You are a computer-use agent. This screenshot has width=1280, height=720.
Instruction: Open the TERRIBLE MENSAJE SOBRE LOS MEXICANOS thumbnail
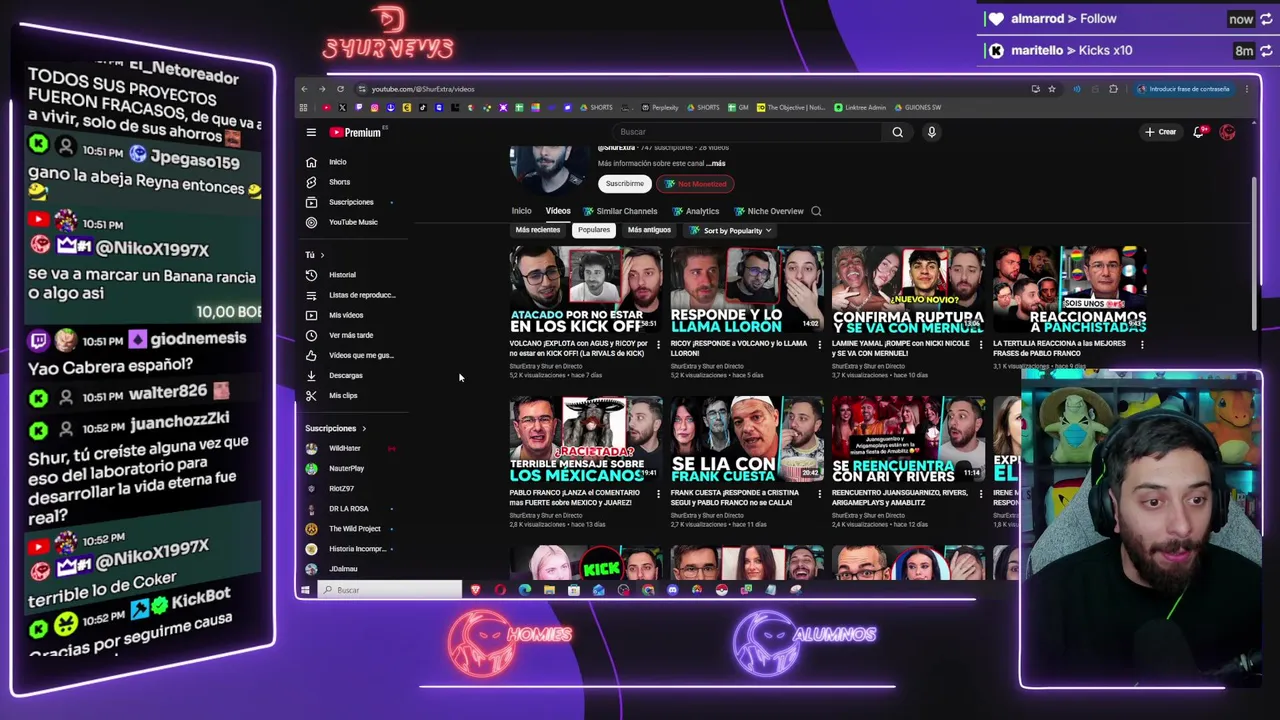586,440
